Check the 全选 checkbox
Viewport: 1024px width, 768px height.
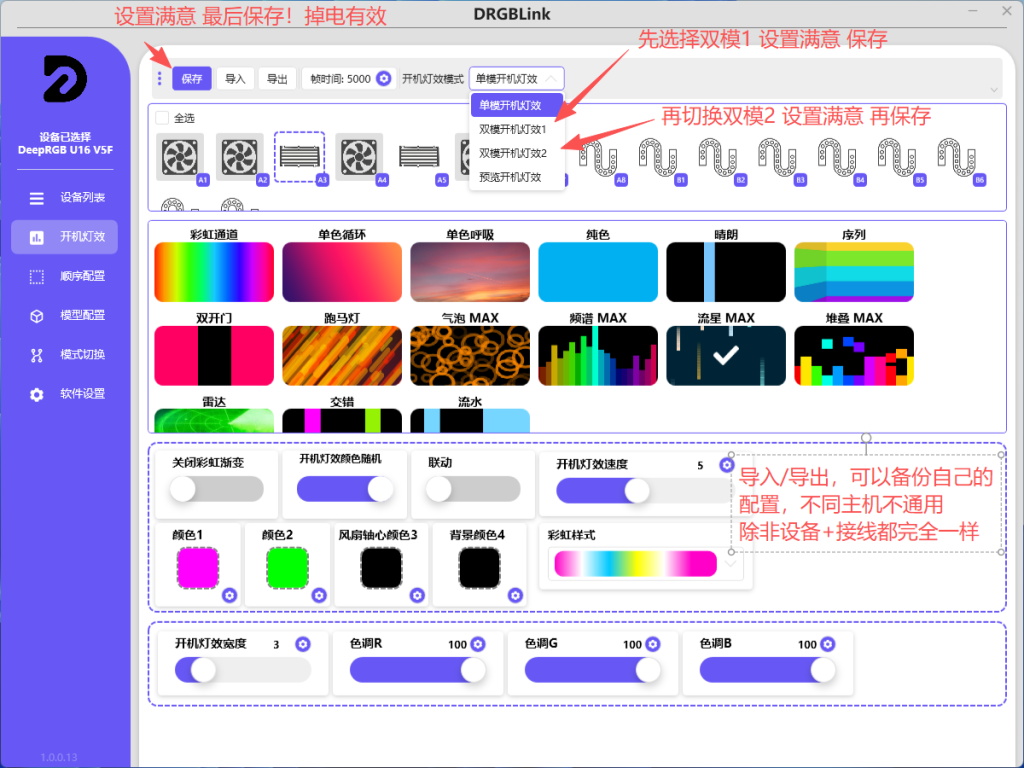162,117
